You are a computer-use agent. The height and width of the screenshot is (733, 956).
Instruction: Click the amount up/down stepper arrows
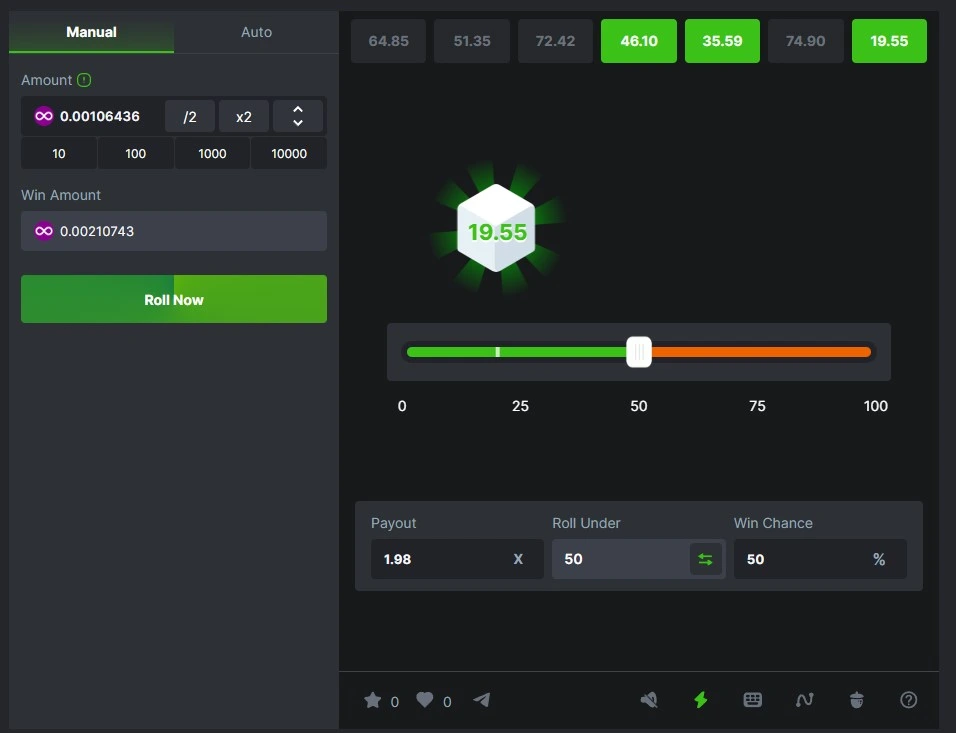[x=298, y=116]
